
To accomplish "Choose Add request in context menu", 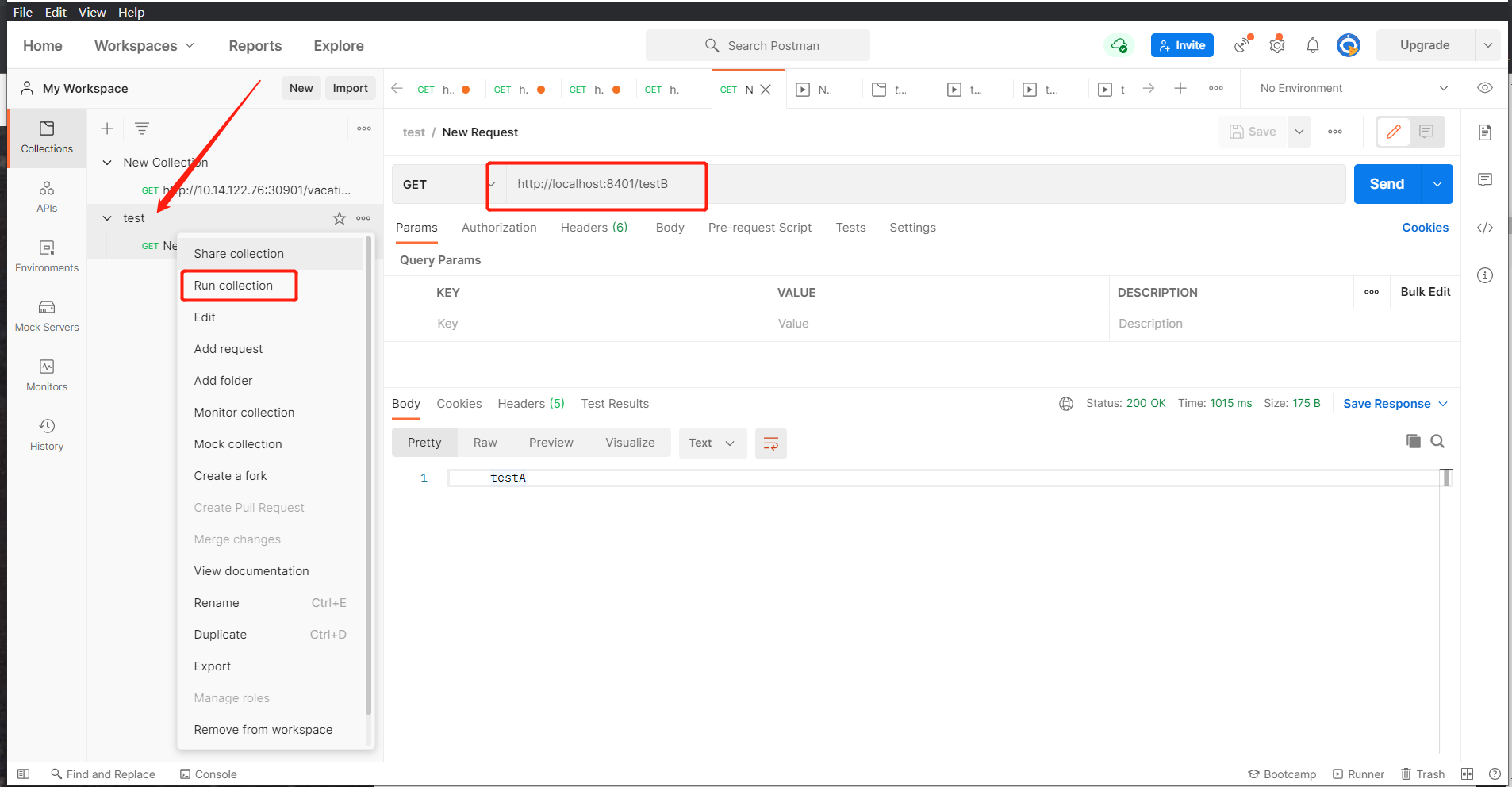I will 271,349.
